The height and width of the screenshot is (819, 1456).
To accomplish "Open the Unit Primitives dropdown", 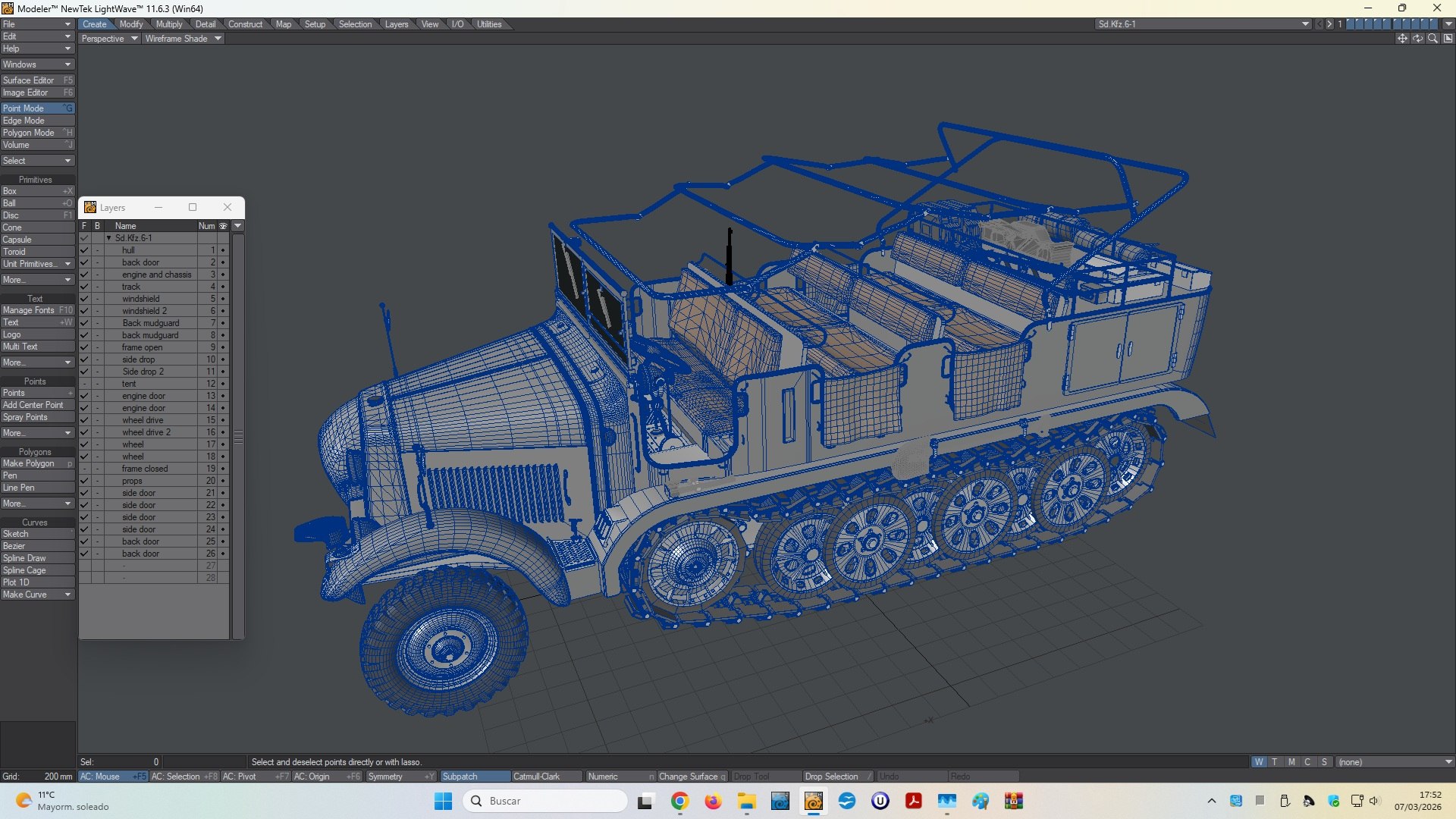I will tap(37, 264).
